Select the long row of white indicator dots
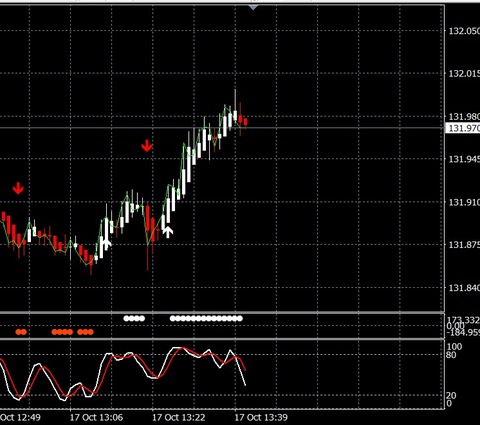Screen dimensions: 480x425 (x=206, y=318)
